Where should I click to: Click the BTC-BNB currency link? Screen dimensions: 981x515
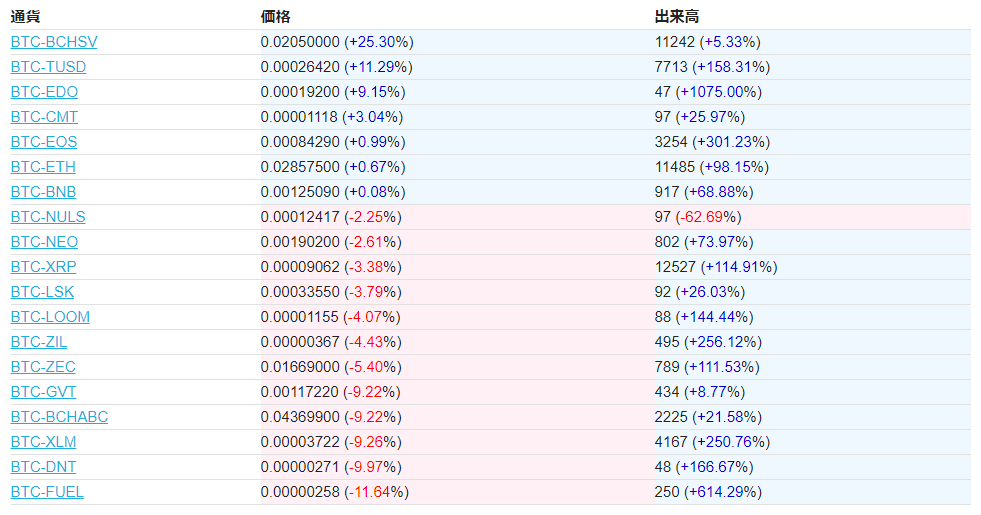click(43, 192)
